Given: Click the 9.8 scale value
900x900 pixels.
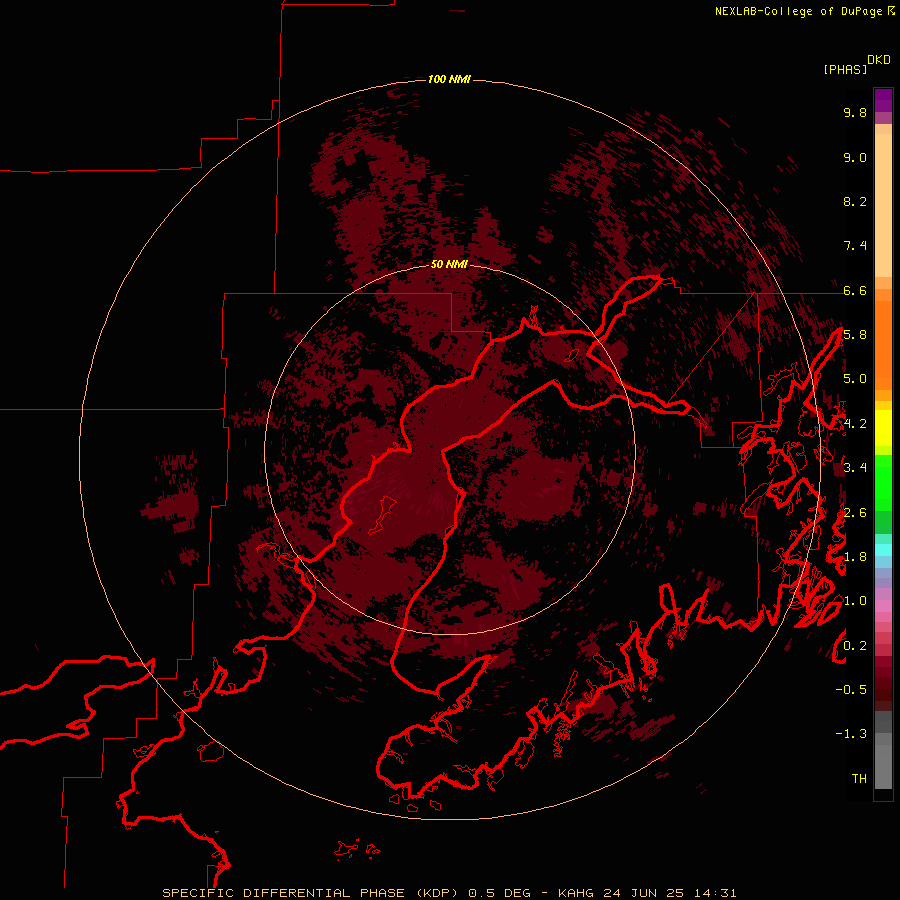Looking at the screenshot, I should coord(855,112).
